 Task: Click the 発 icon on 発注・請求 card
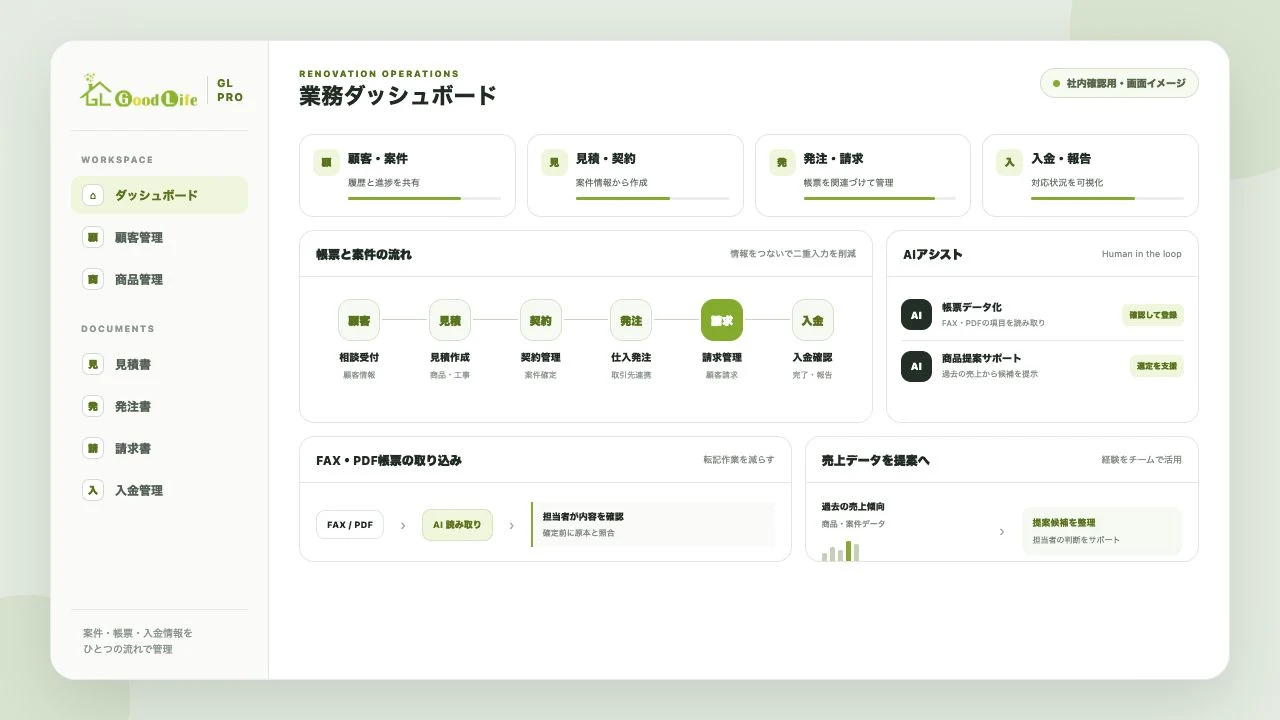[x=782, y=162]
